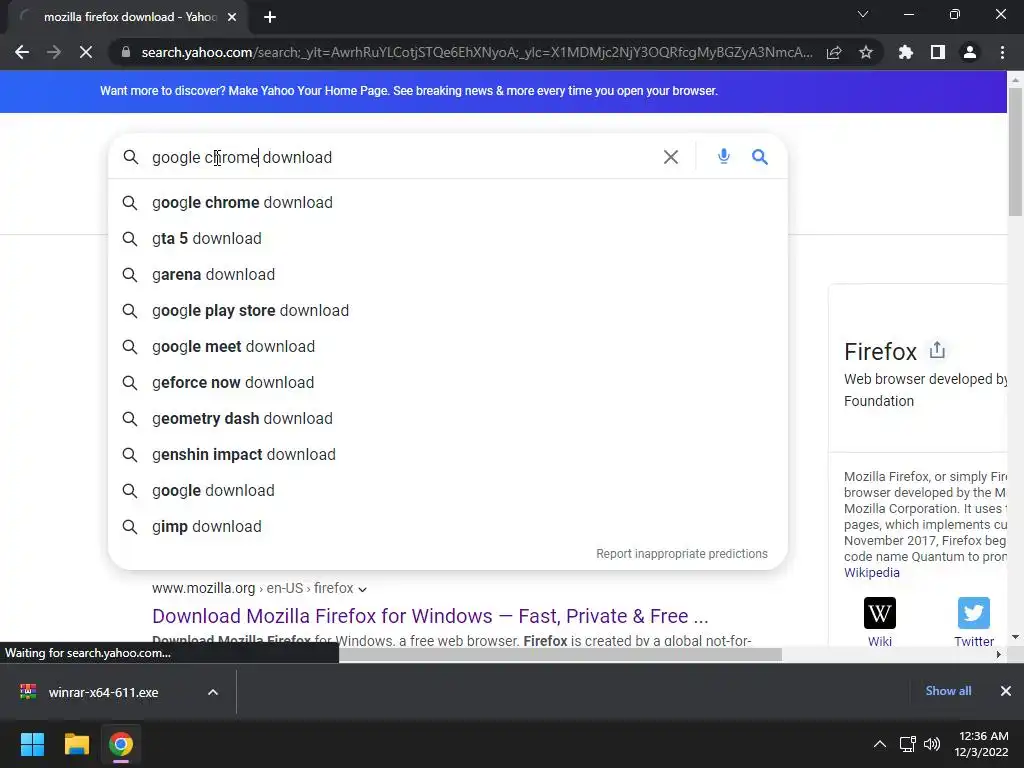Click the Yahoo home page promo banner
This screenshot has width=1024, height=768.
pos(503,91)
